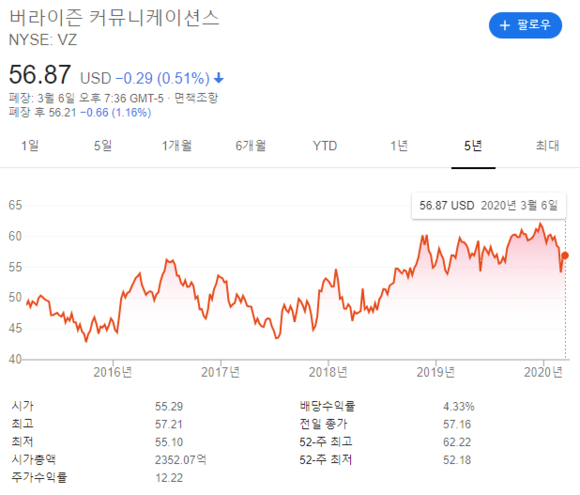Screen dimensions: 580x495
Task: Click the −0.29 (0.51%) change value
Action: (x=163, y=78)
